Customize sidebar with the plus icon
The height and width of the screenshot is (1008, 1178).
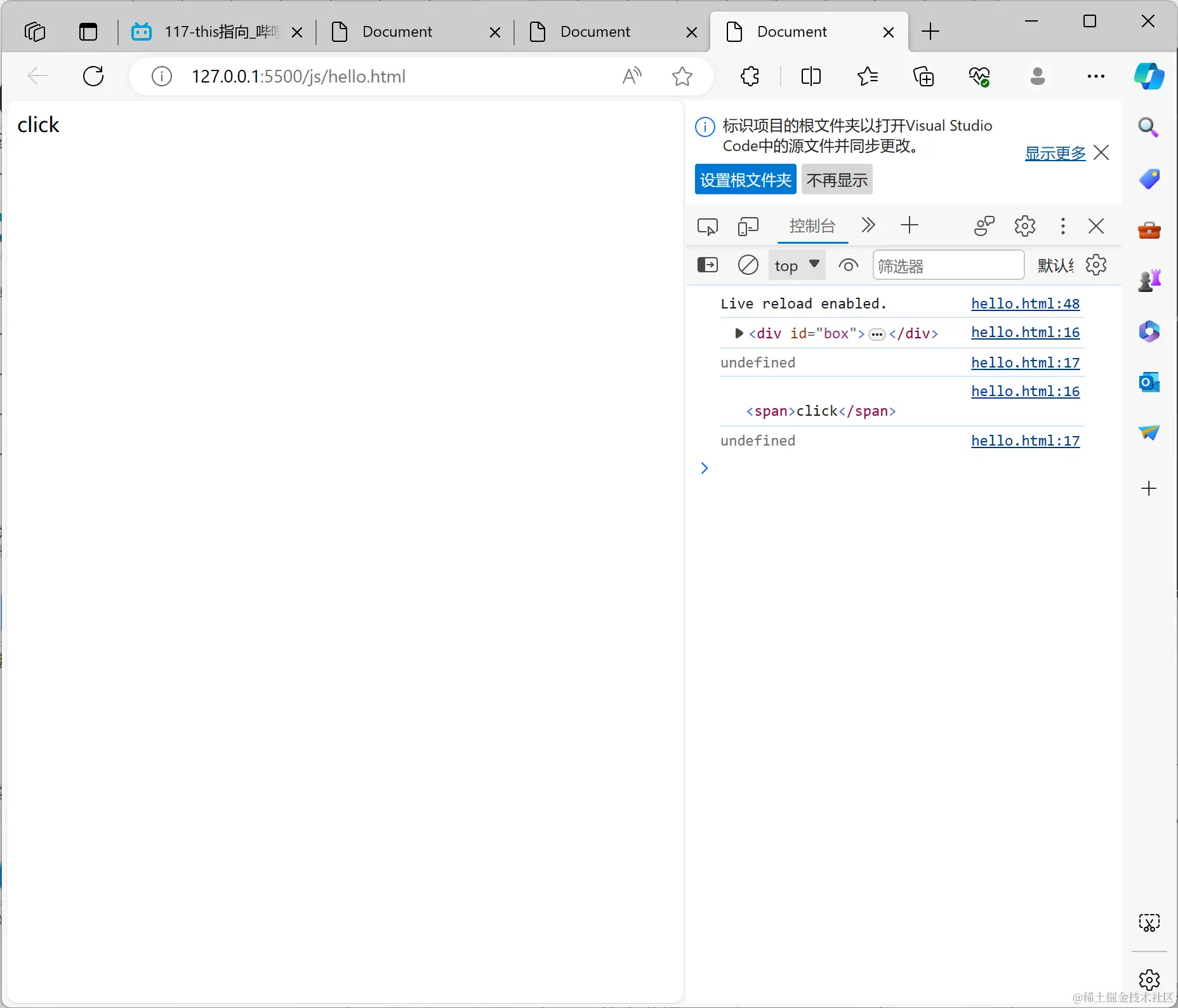coord(1149,488)
